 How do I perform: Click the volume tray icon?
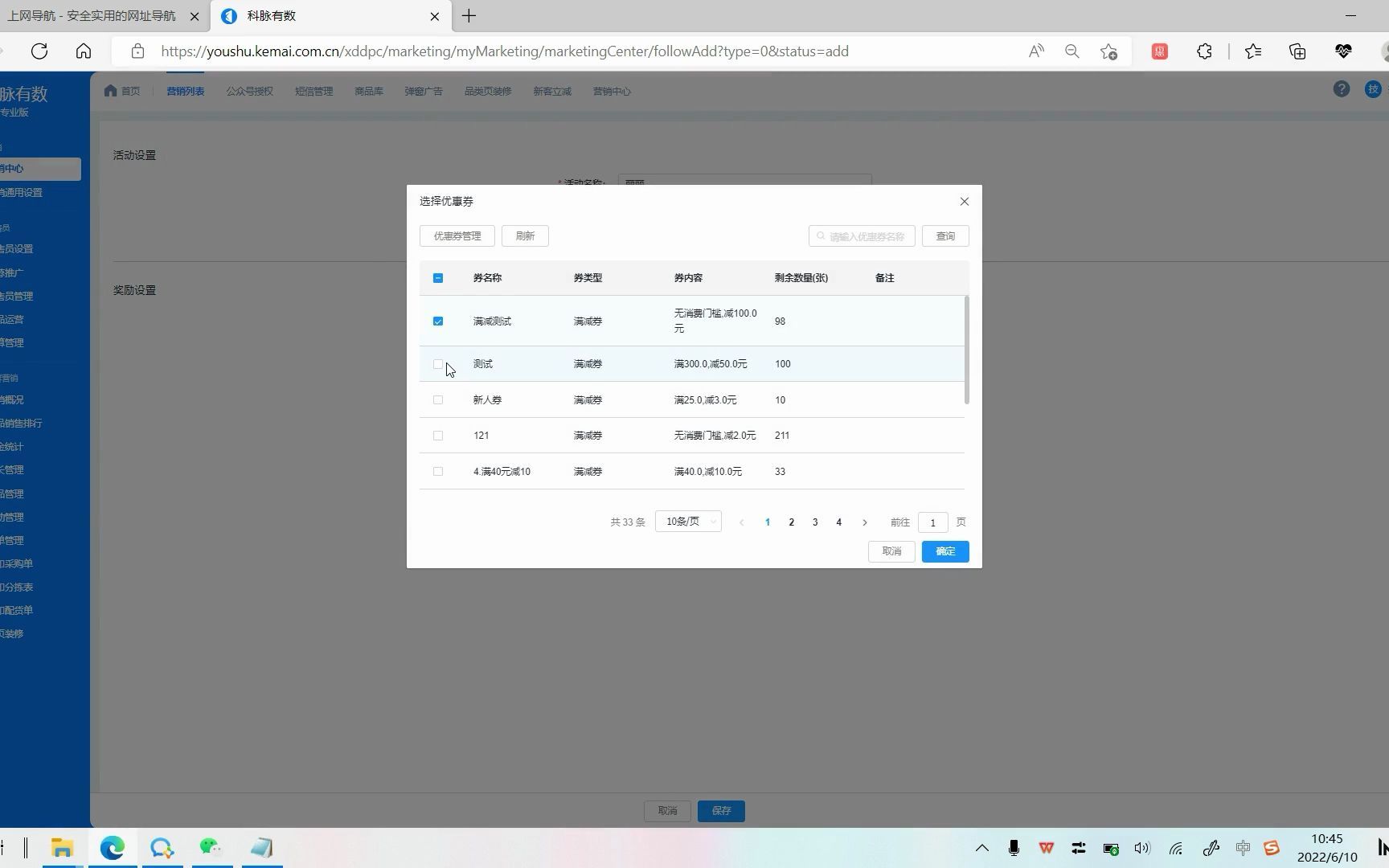click(1142, 848)
